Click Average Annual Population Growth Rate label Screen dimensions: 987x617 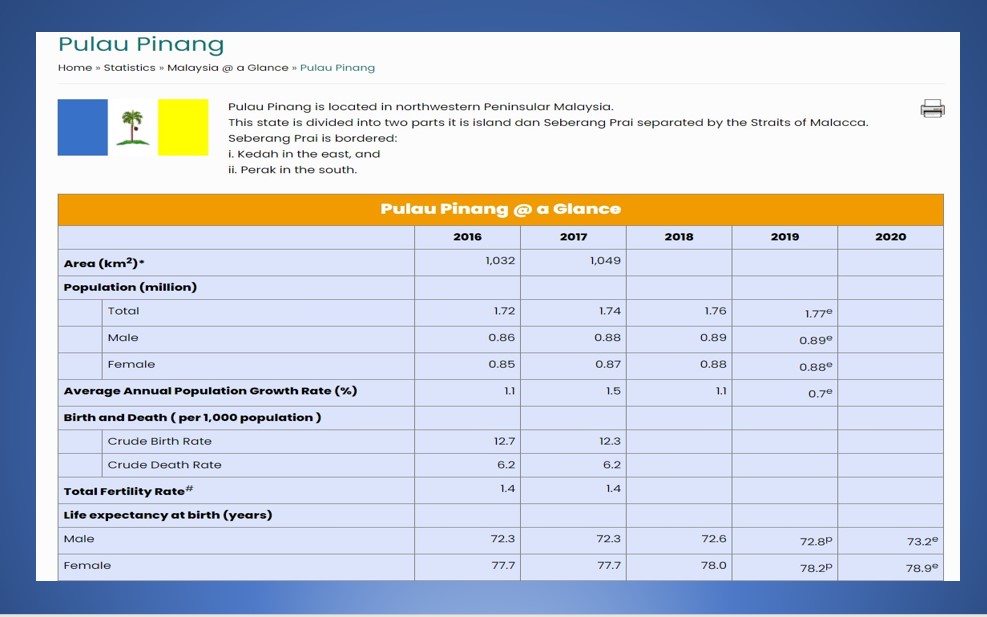(x=210, y=391)
